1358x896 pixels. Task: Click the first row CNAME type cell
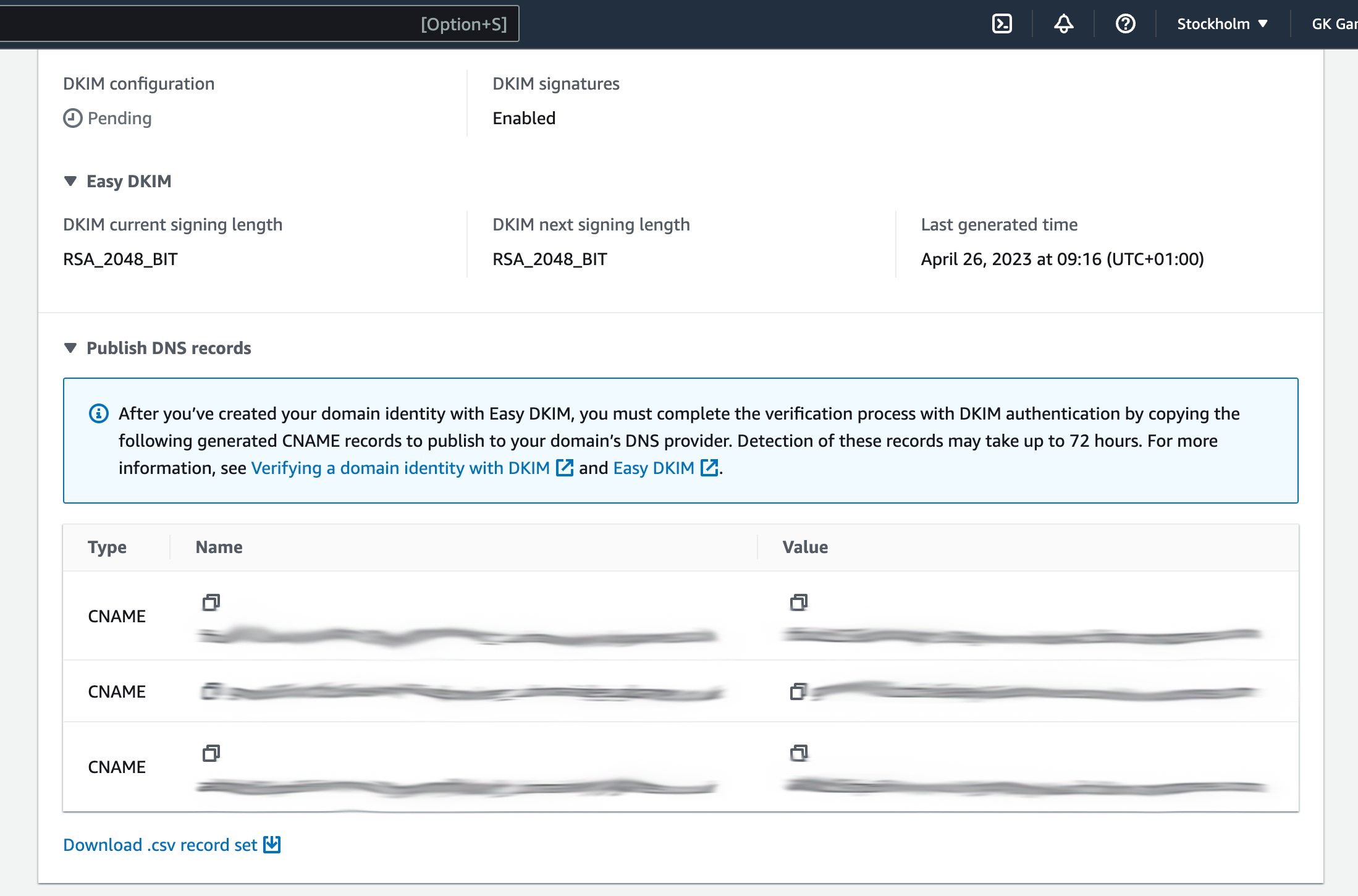117,616
